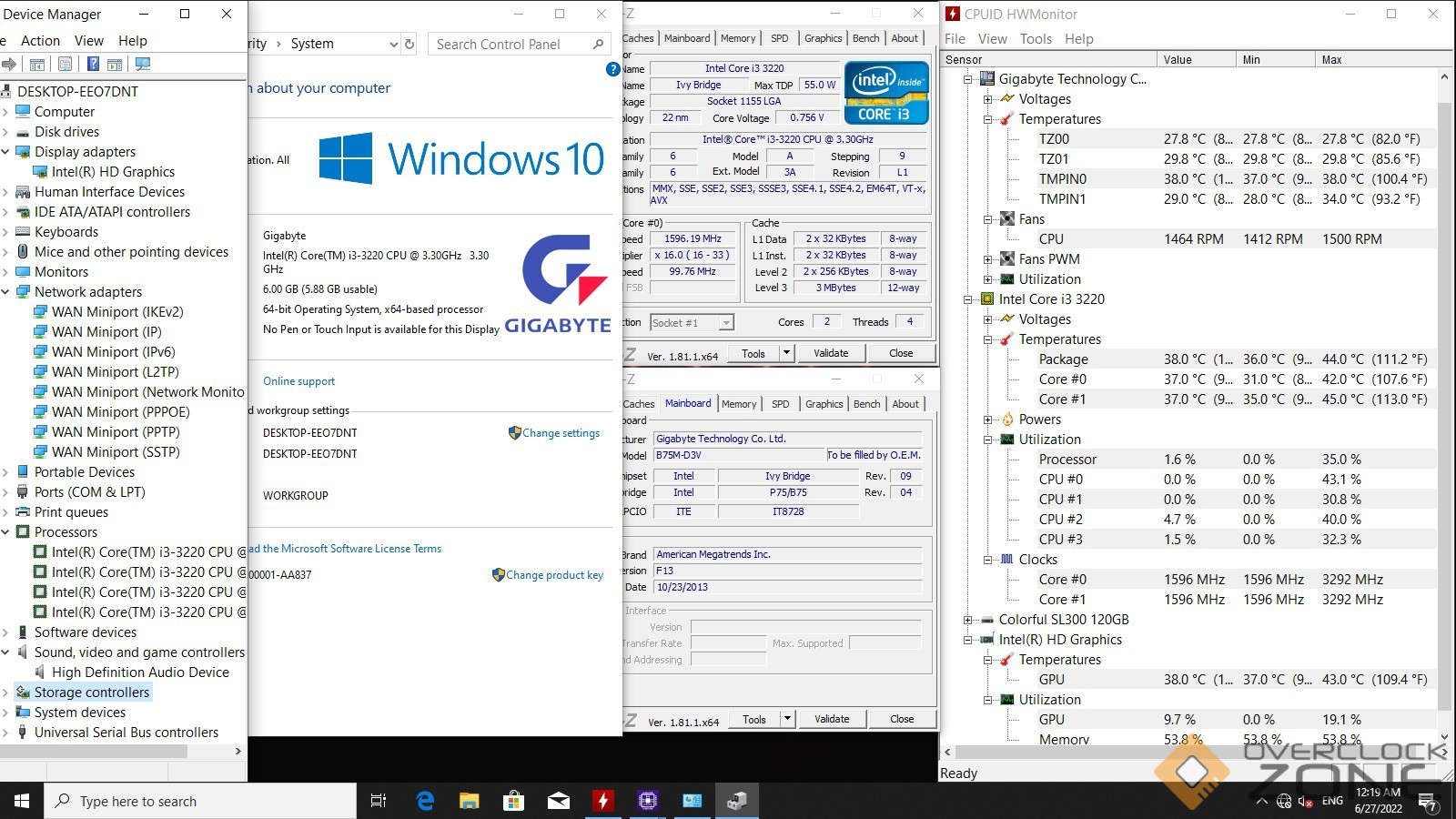This screenshot has height=819, width=1456.
Task: Click the Value column header in HWMonitor
Action: [1196, 59]
